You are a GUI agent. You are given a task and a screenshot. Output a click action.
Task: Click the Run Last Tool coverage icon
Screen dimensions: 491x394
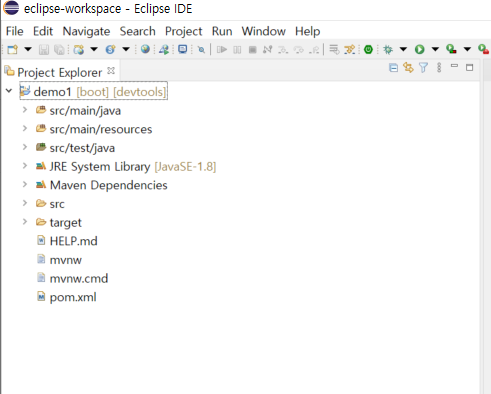coord(451,49)
